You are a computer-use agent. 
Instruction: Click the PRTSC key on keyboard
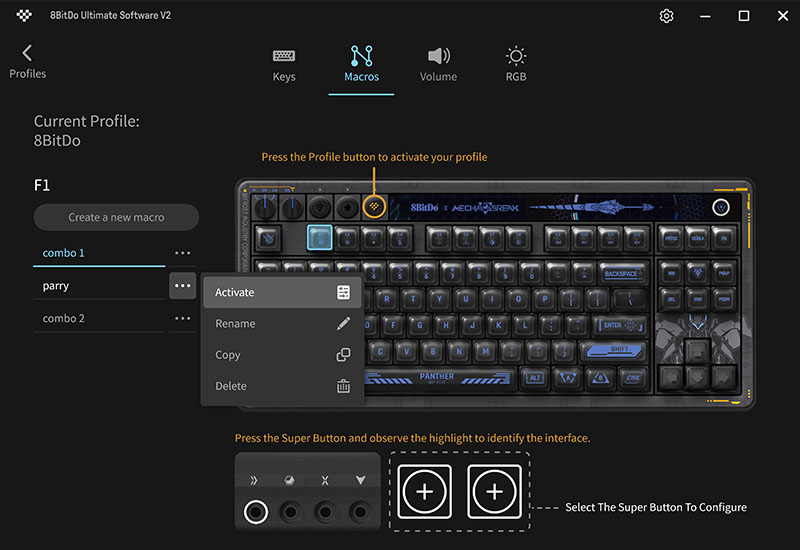[671, 238]
